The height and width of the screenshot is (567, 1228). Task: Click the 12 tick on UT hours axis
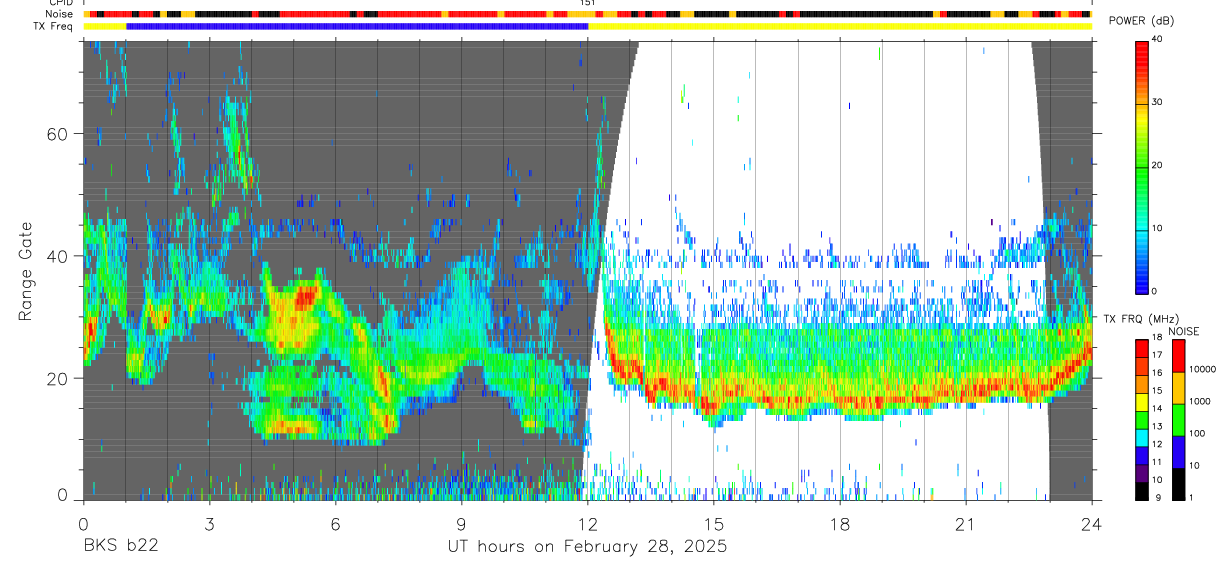587,524
